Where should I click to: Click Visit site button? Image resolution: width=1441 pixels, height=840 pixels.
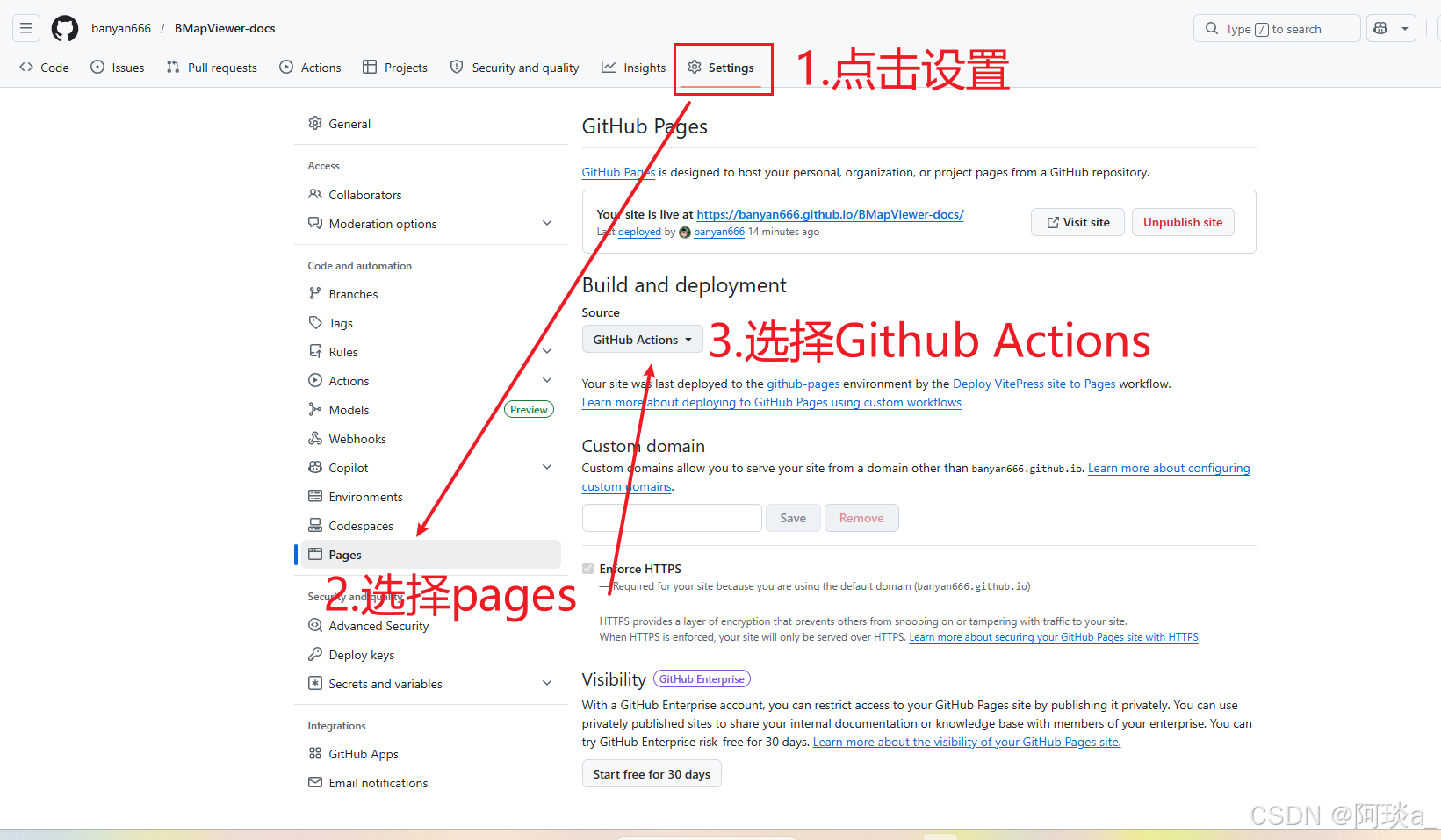(1077, 222)
